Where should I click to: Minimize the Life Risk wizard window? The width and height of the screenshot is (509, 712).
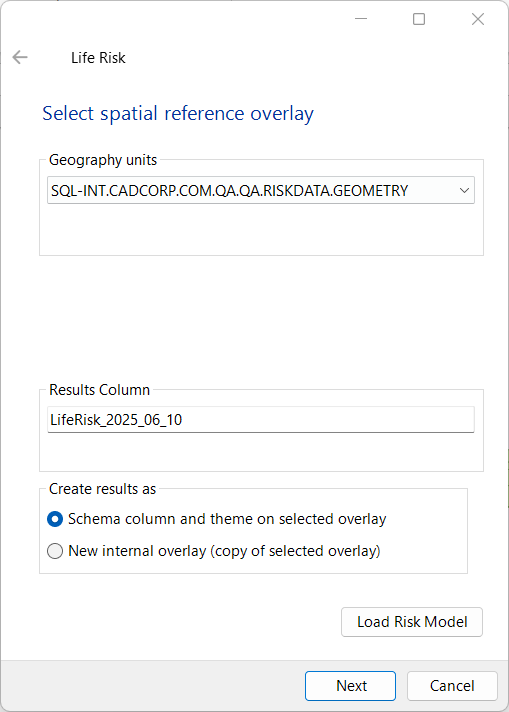tap(361, 19)
